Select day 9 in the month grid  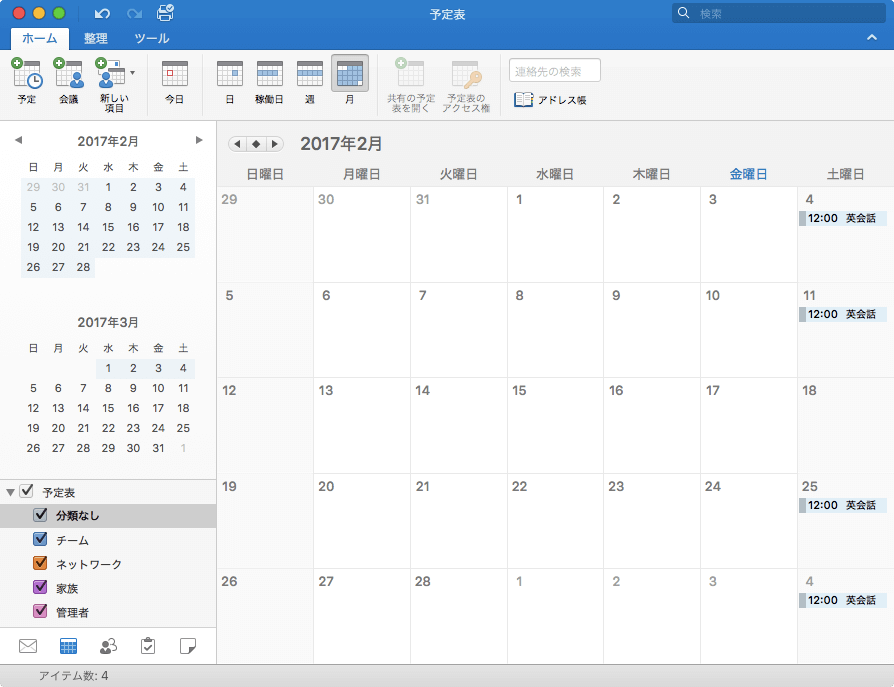[652, 330]
